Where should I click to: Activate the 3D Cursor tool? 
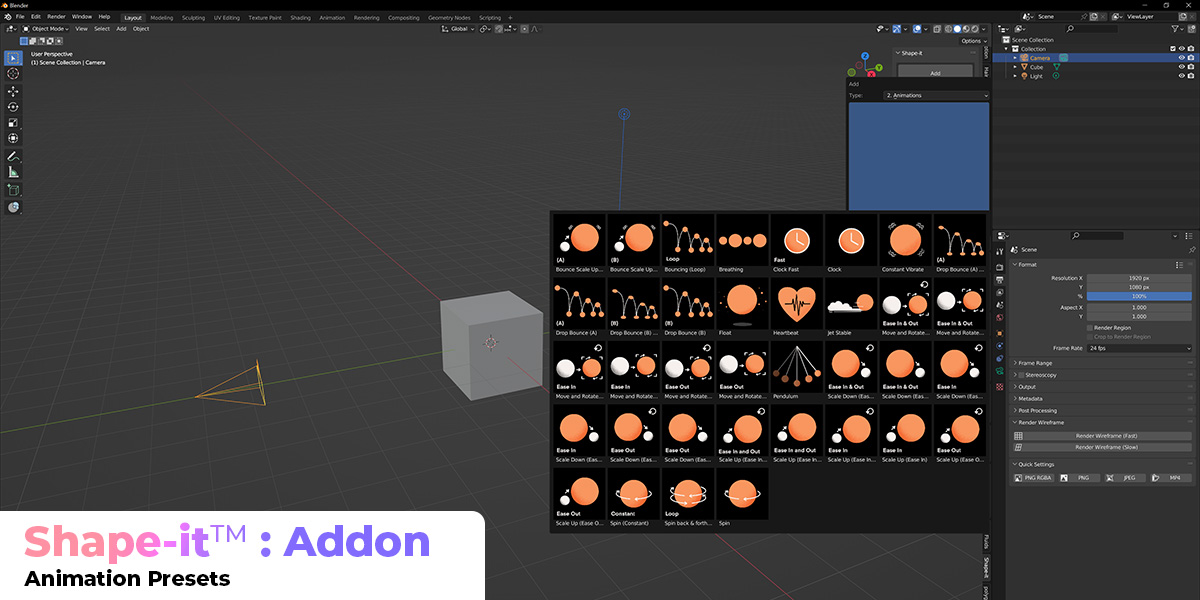click(x=13, y=73)
